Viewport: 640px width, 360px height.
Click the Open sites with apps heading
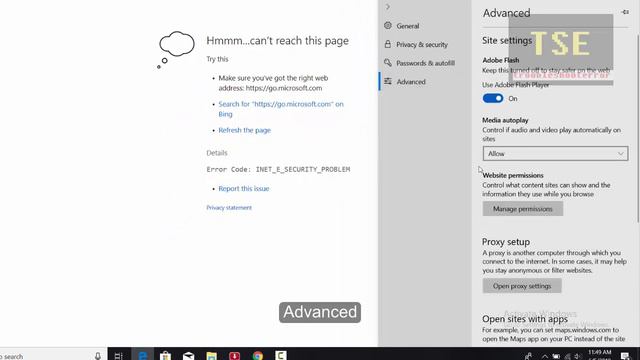[525, 319]
